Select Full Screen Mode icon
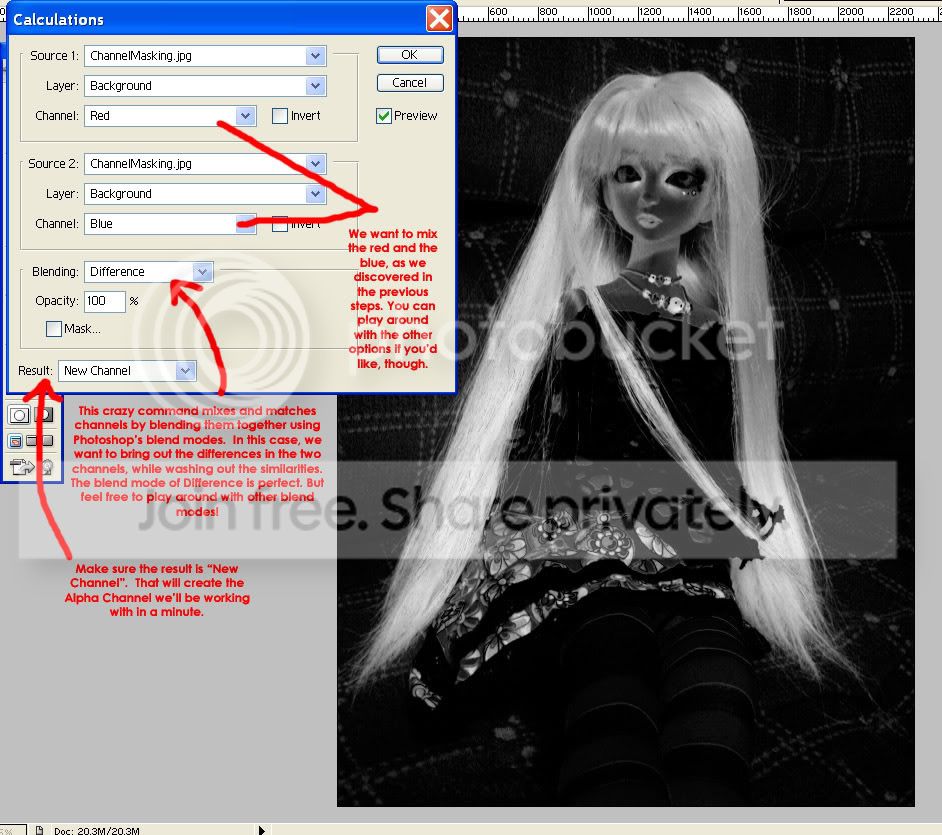Screen dimensions: 942x835 (x=47, y=441)
